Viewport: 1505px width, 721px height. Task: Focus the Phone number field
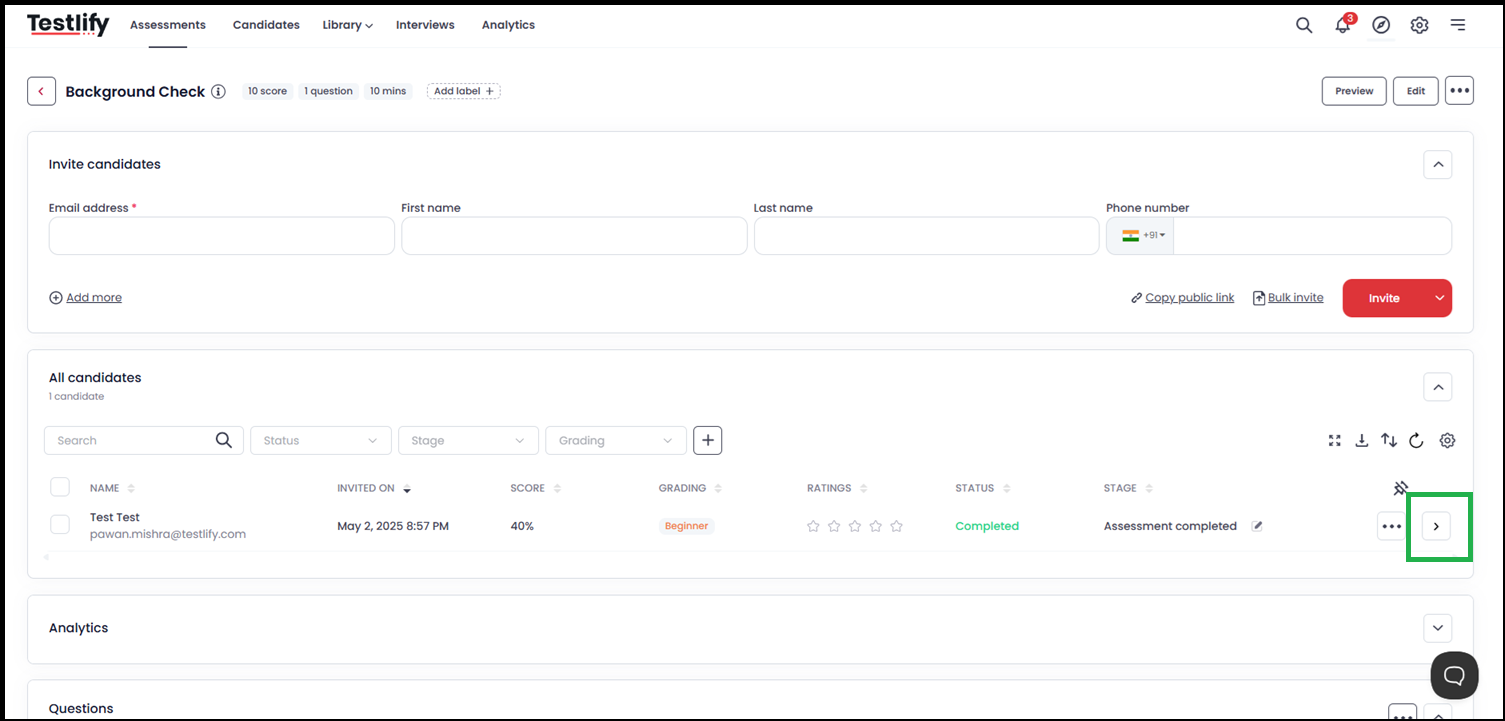click(1312, 236)
